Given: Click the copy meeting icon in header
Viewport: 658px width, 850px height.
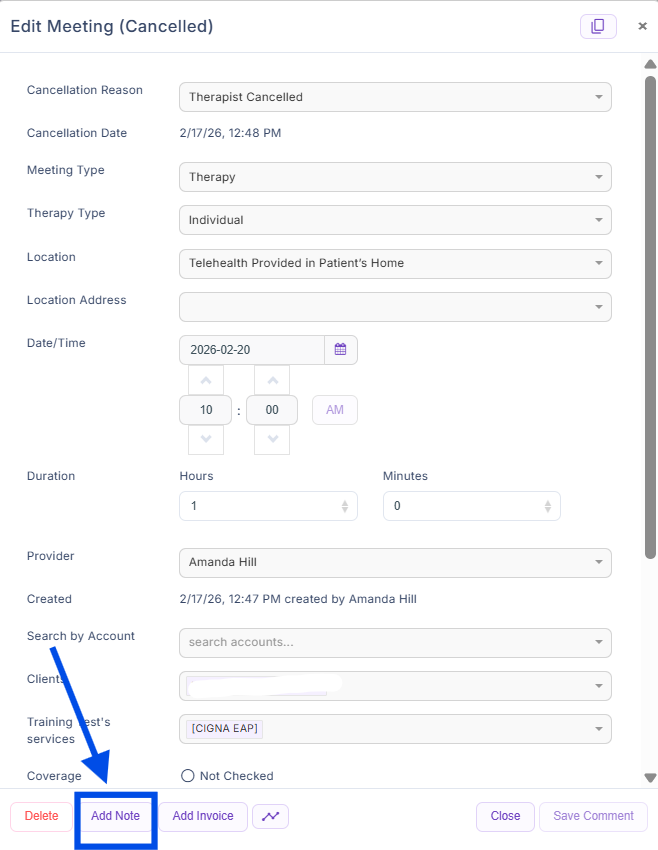Looking at the screenshot, I should coord(598,27).
